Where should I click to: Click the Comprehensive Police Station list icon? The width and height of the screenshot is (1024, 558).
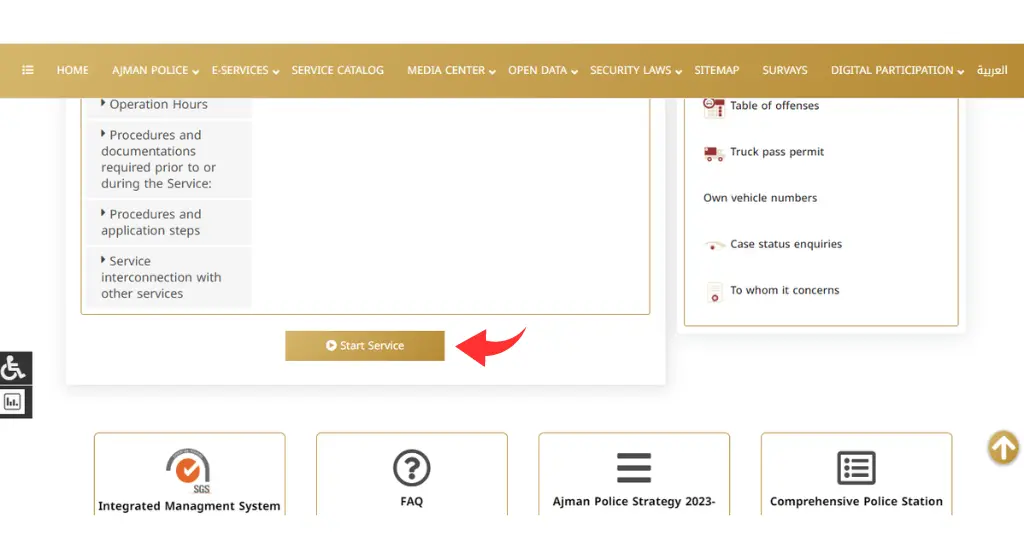[856, 468]
